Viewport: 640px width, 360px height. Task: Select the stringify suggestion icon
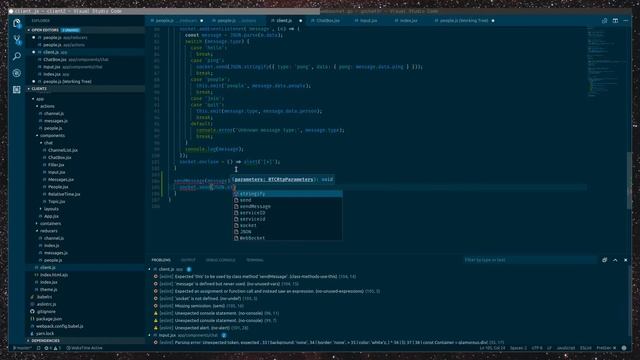pyautogui.click(x=236, y=194)
